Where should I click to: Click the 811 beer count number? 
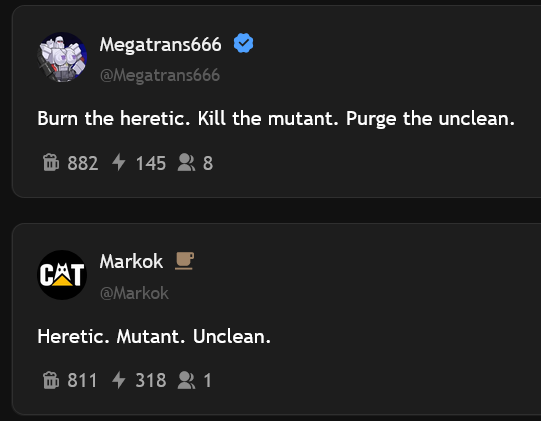pos(82,381)
